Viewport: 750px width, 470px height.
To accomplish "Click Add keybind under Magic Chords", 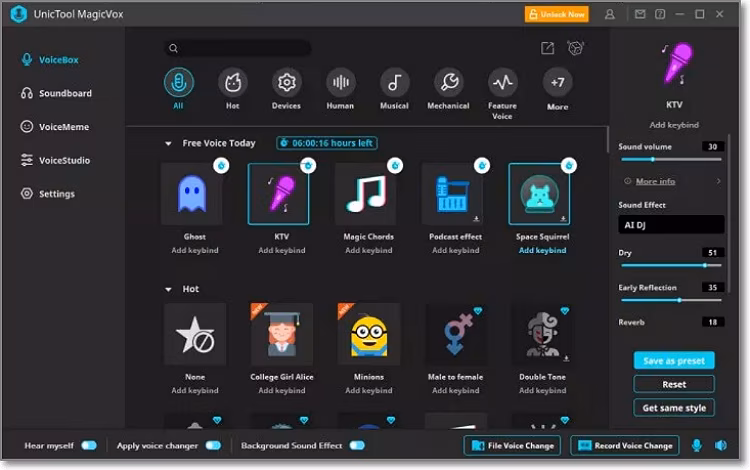I will point(368,250).
